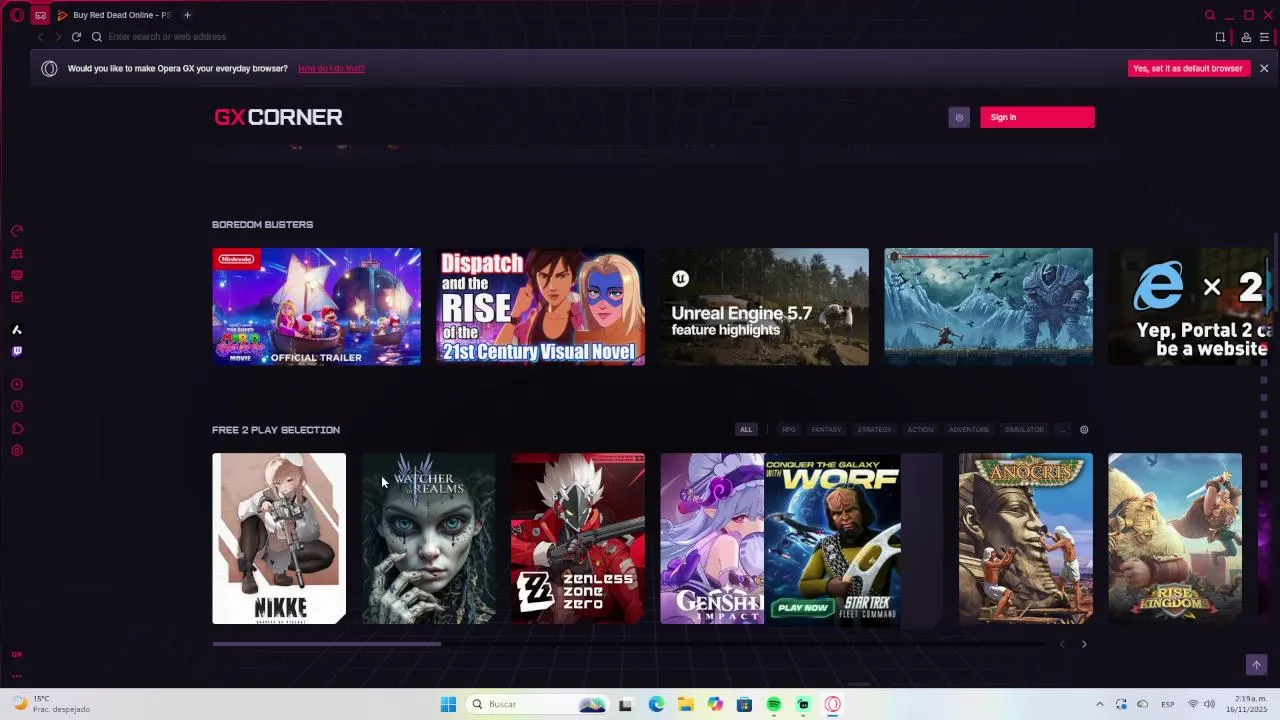
Task: Switch to Buy Red Dead Online tab
Action: tap(114, 15)
